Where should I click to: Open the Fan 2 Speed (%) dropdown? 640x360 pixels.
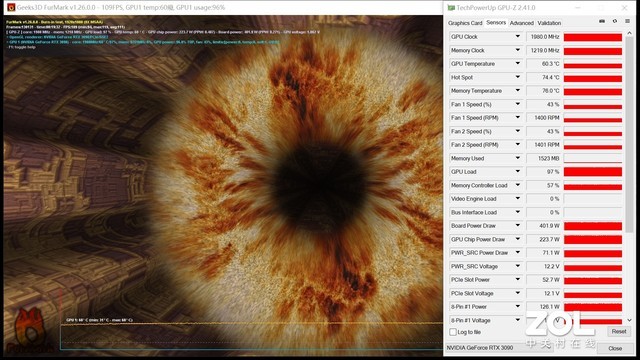click(x=518, y=131)
